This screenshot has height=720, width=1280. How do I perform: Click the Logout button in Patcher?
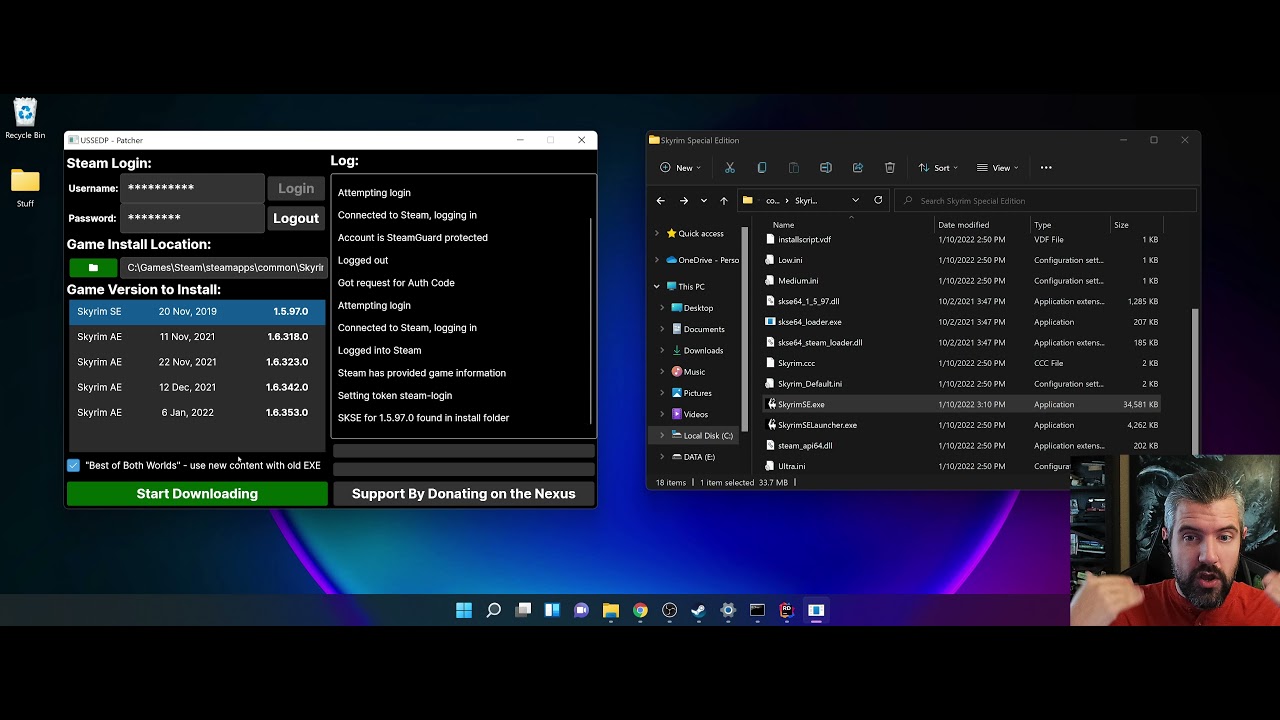[x=296, y=218]
